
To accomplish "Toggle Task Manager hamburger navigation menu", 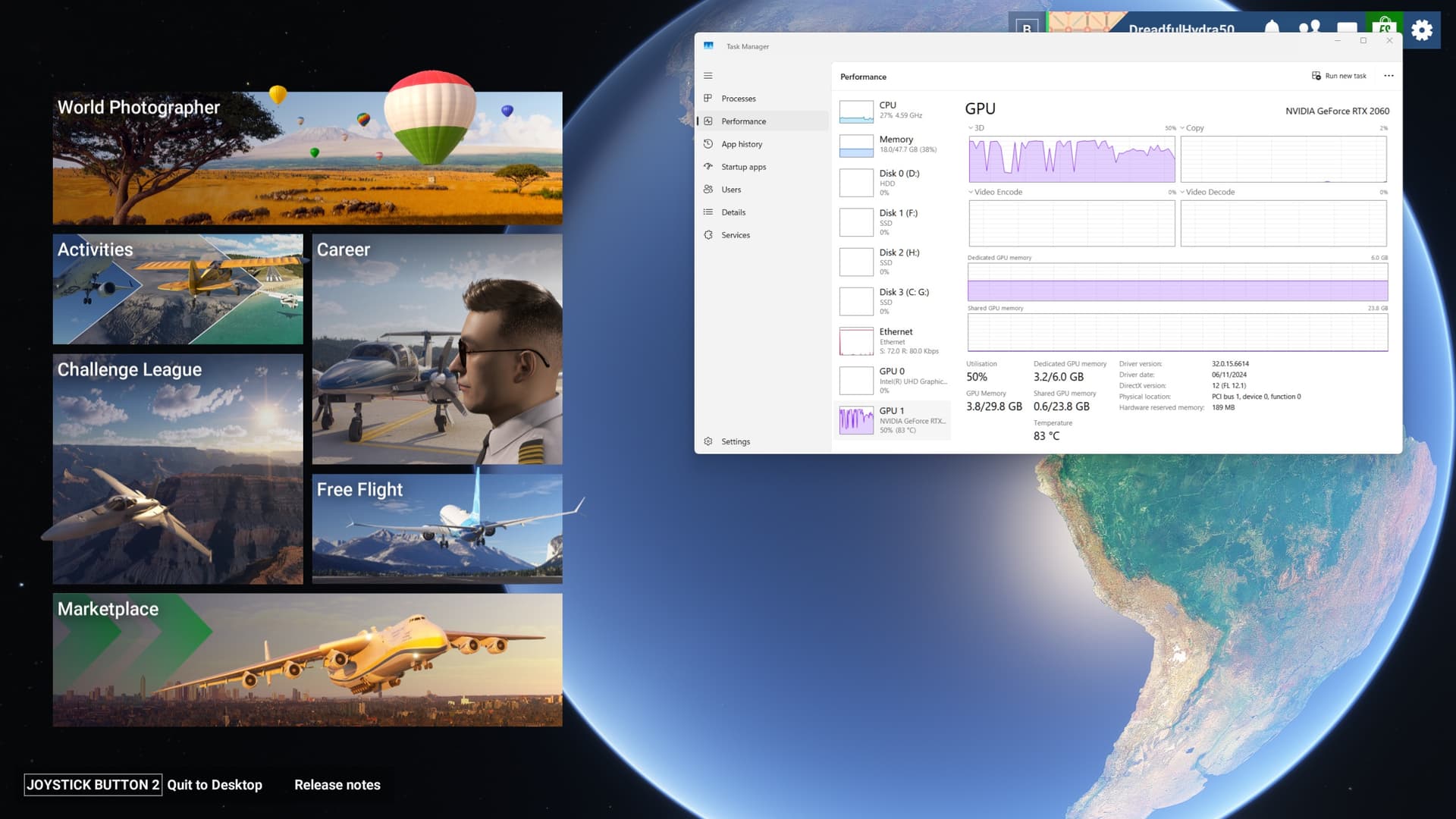I will (708, 76).
